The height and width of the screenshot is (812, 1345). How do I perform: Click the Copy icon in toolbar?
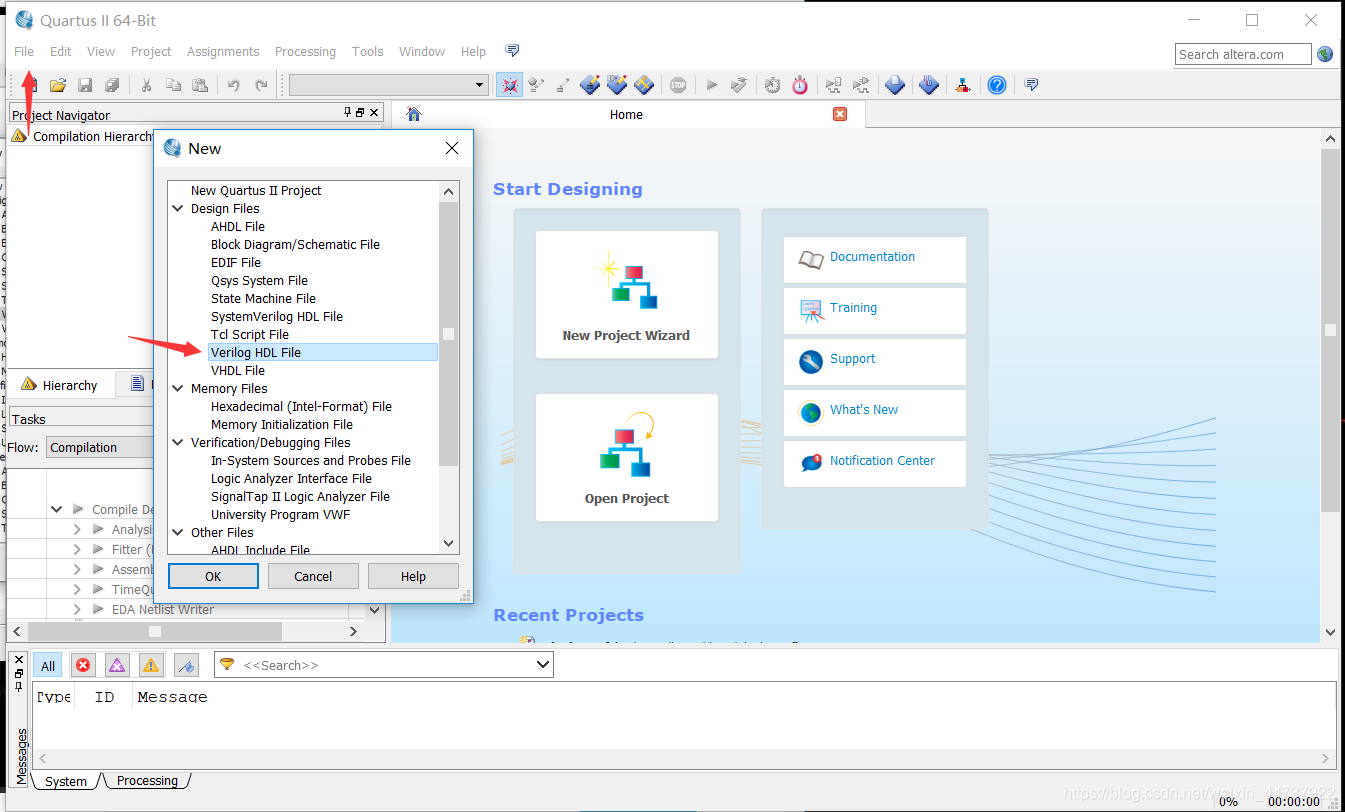(173, 86)
